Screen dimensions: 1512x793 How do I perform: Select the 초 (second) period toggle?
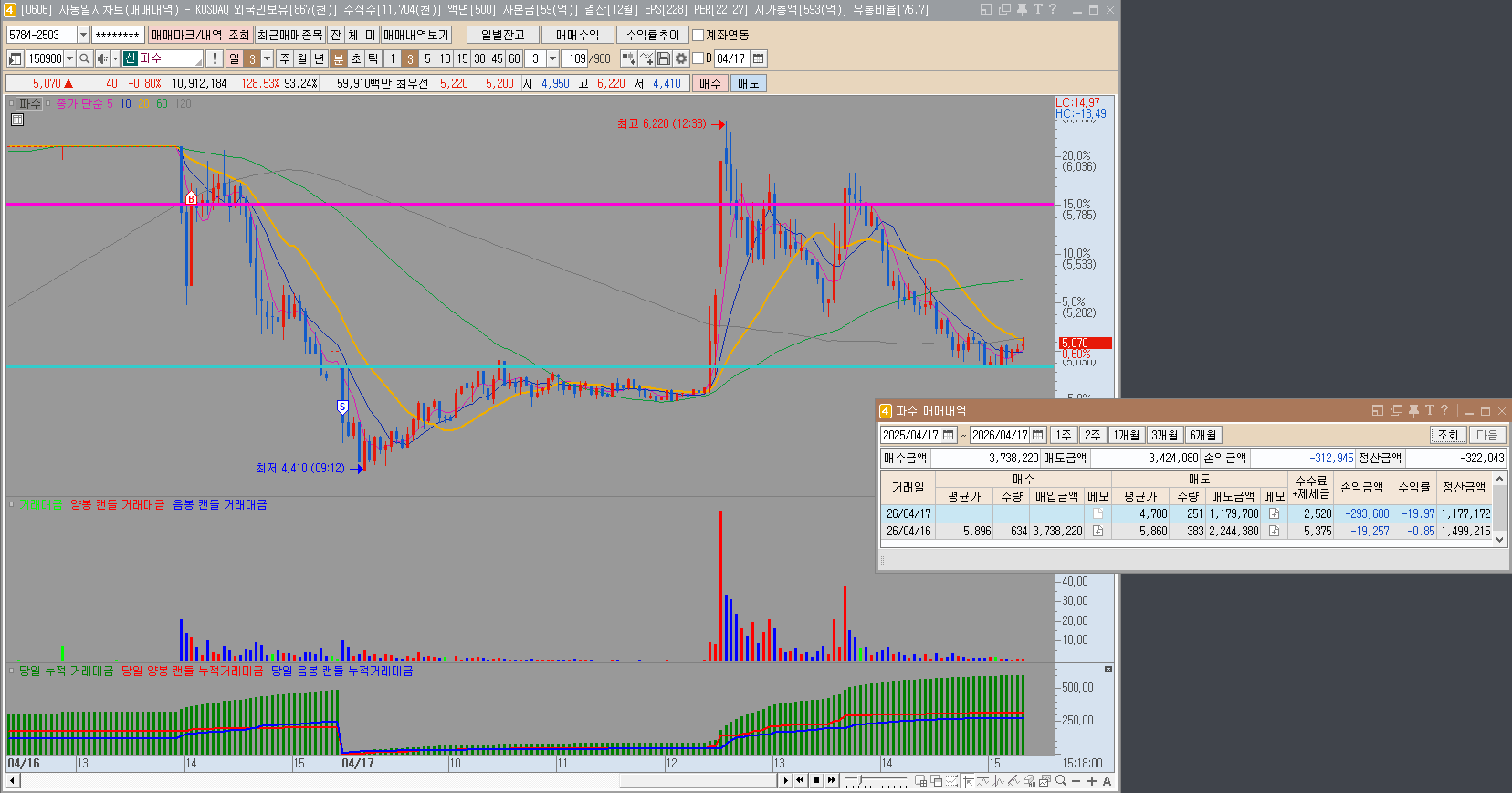356,58
